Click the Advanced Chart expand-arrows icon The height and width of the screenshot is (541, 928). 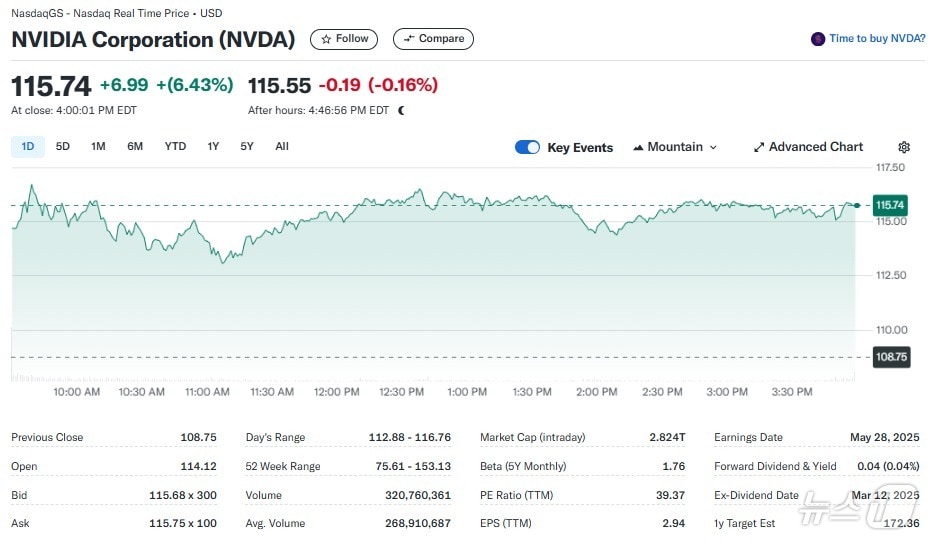[759, 147]
